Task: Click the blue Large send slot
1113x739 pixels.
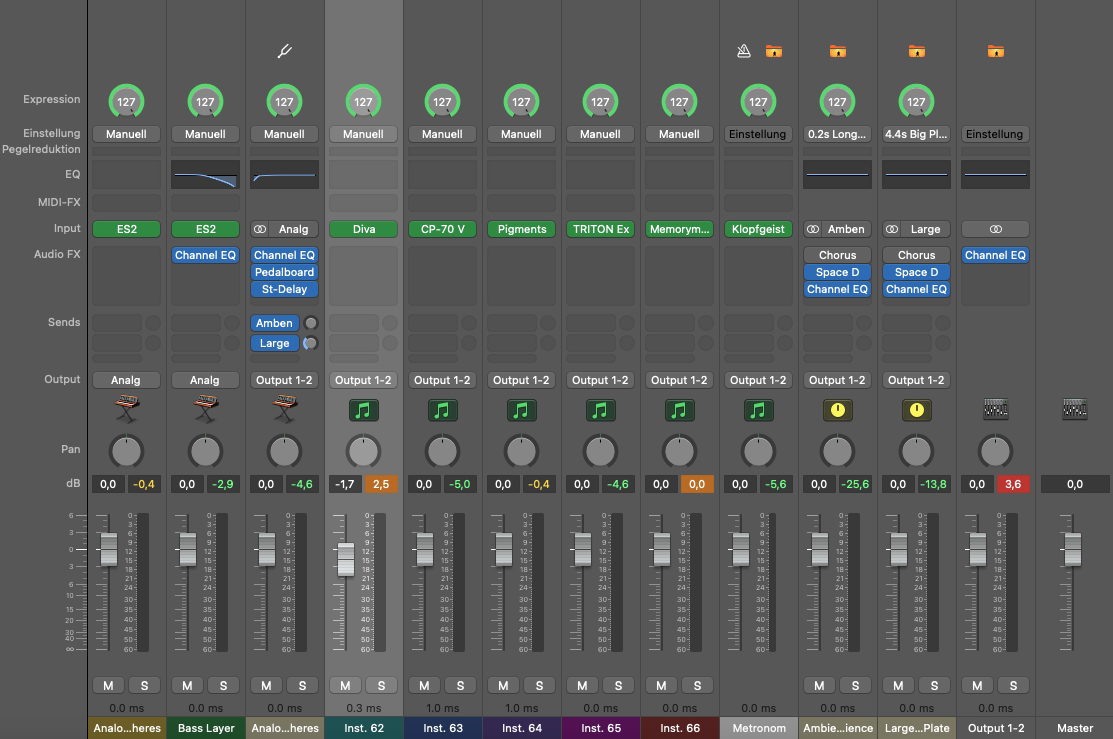Action: tap(275, 343)
